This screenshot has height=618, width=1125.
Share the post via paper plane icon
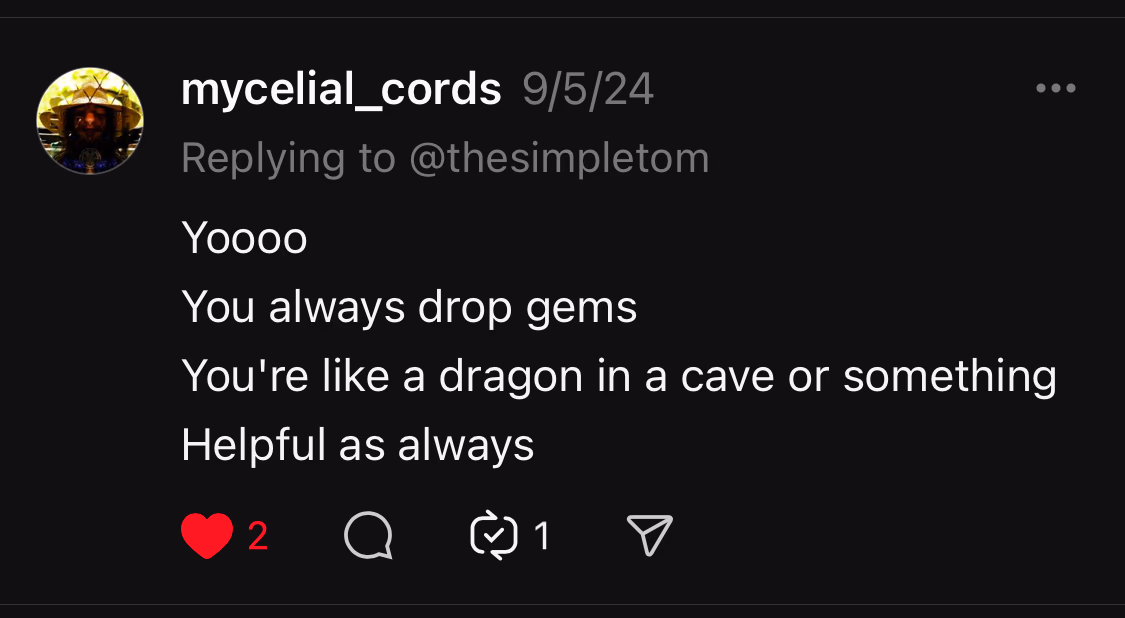click(649, 537)
